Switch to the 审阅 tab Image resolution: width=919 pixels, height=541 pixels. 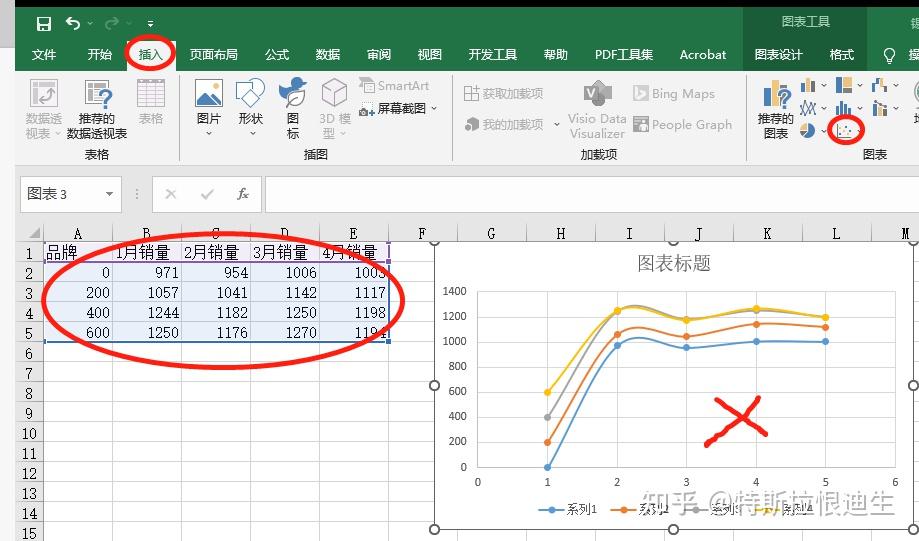tap(379, 55)
